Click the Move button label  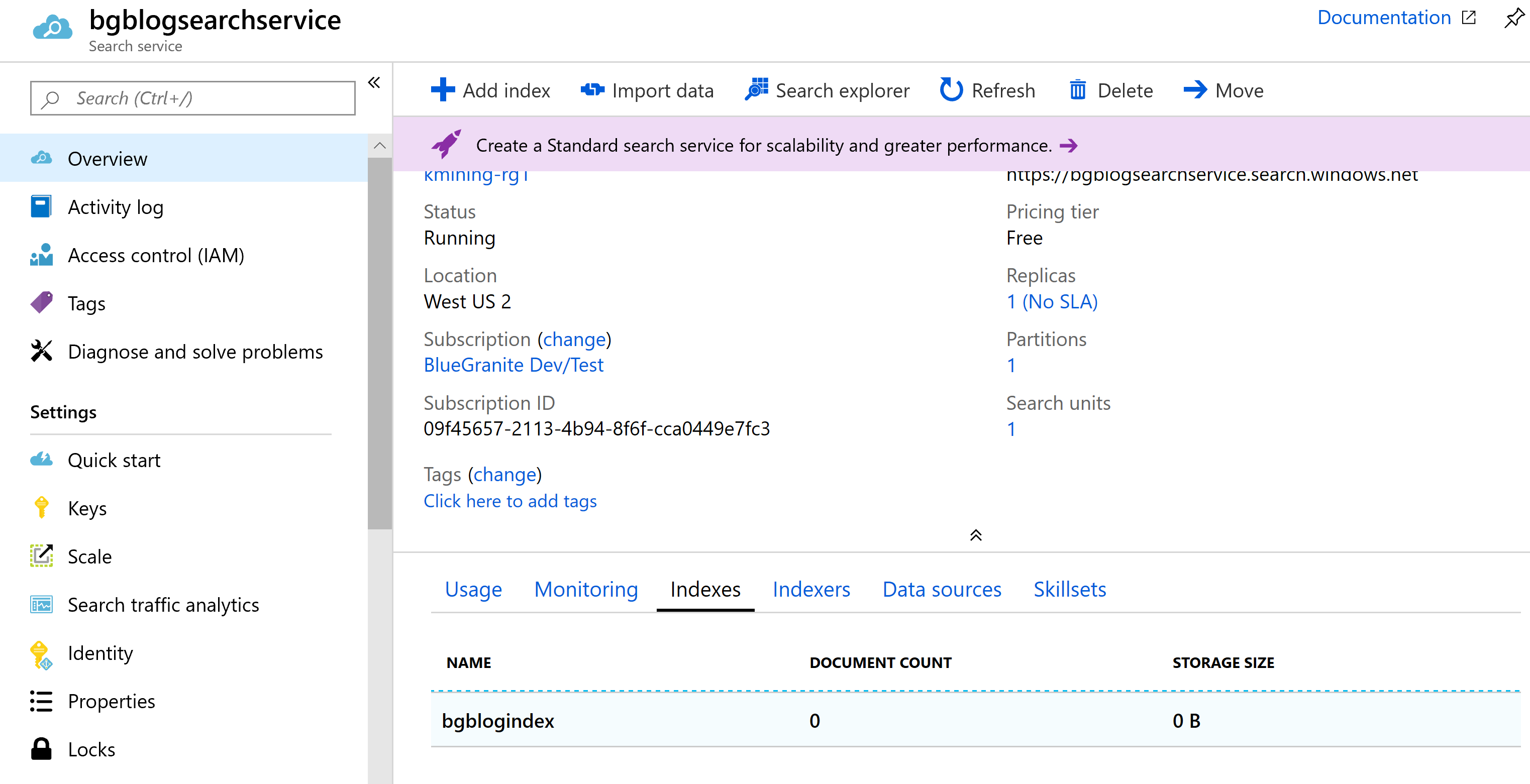1239,90
